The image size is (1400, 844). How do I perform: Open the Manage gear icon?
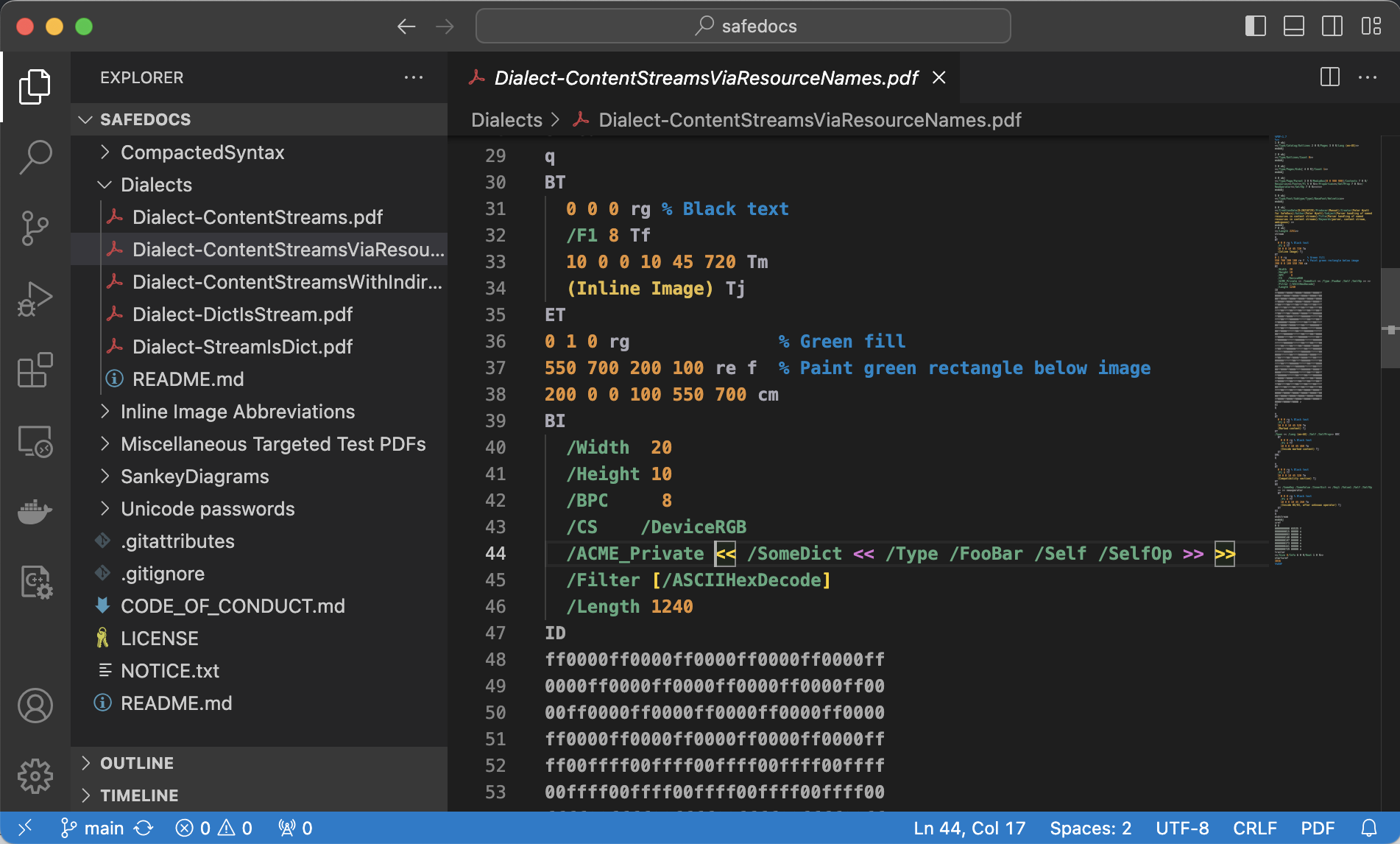point(35,776)
